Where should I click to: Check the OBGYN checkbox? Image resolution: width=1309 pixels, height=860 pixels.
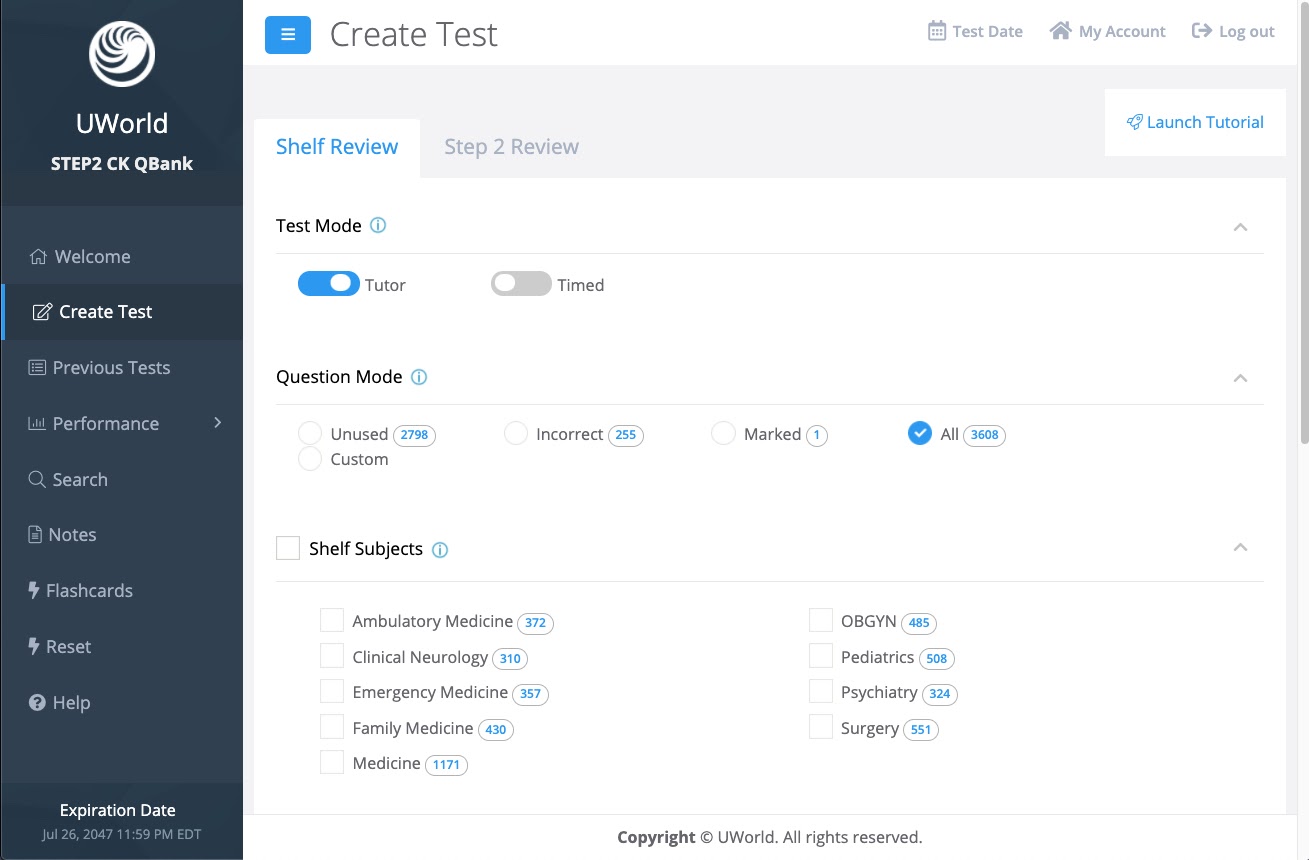tap(821, 620)
